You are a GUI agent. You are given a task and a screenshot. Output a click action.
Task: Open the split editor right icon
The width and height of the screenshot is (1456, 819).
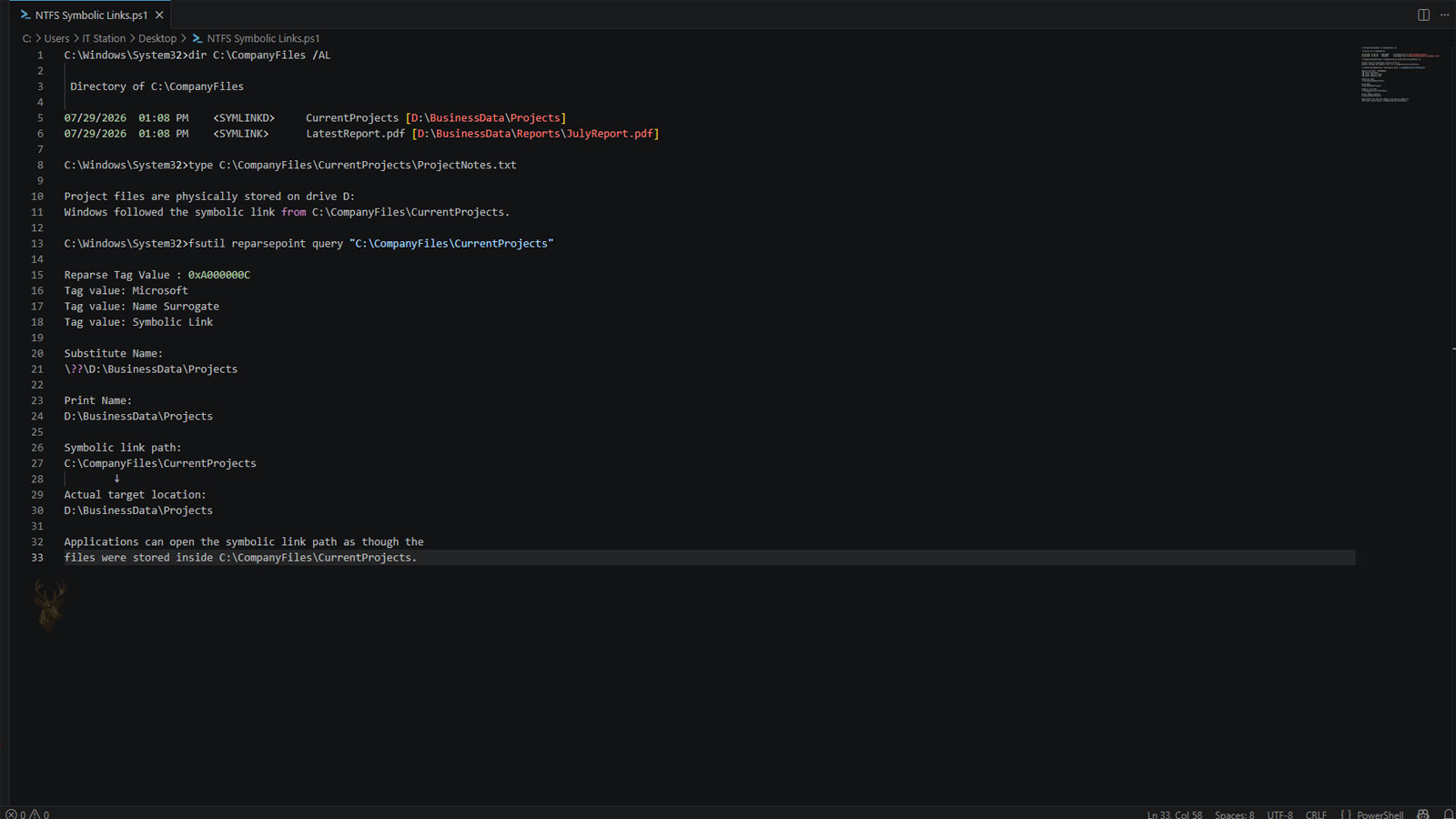[x=1423, y=15]
